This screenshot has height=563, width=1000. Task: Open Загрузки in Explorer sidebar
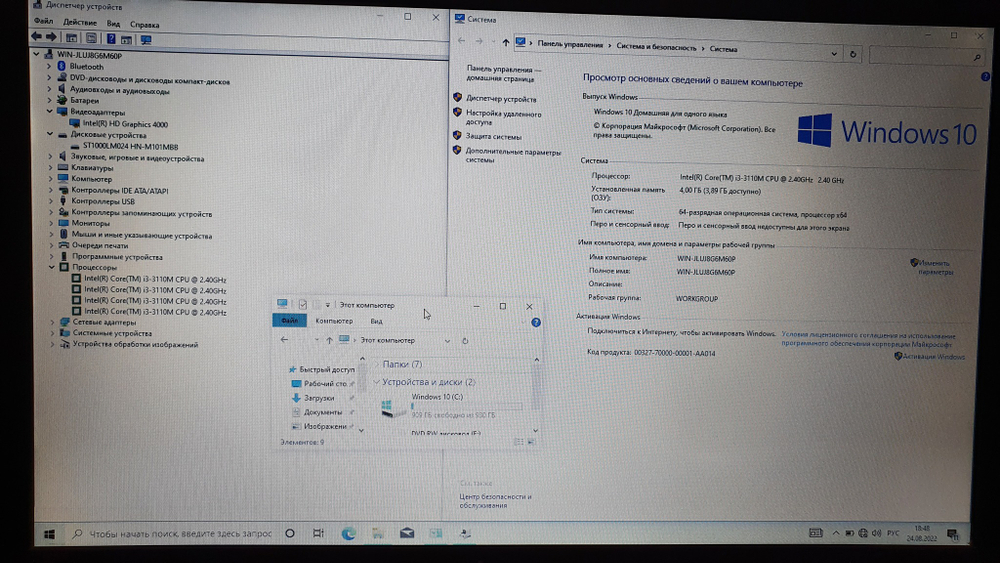pos(319,398)
